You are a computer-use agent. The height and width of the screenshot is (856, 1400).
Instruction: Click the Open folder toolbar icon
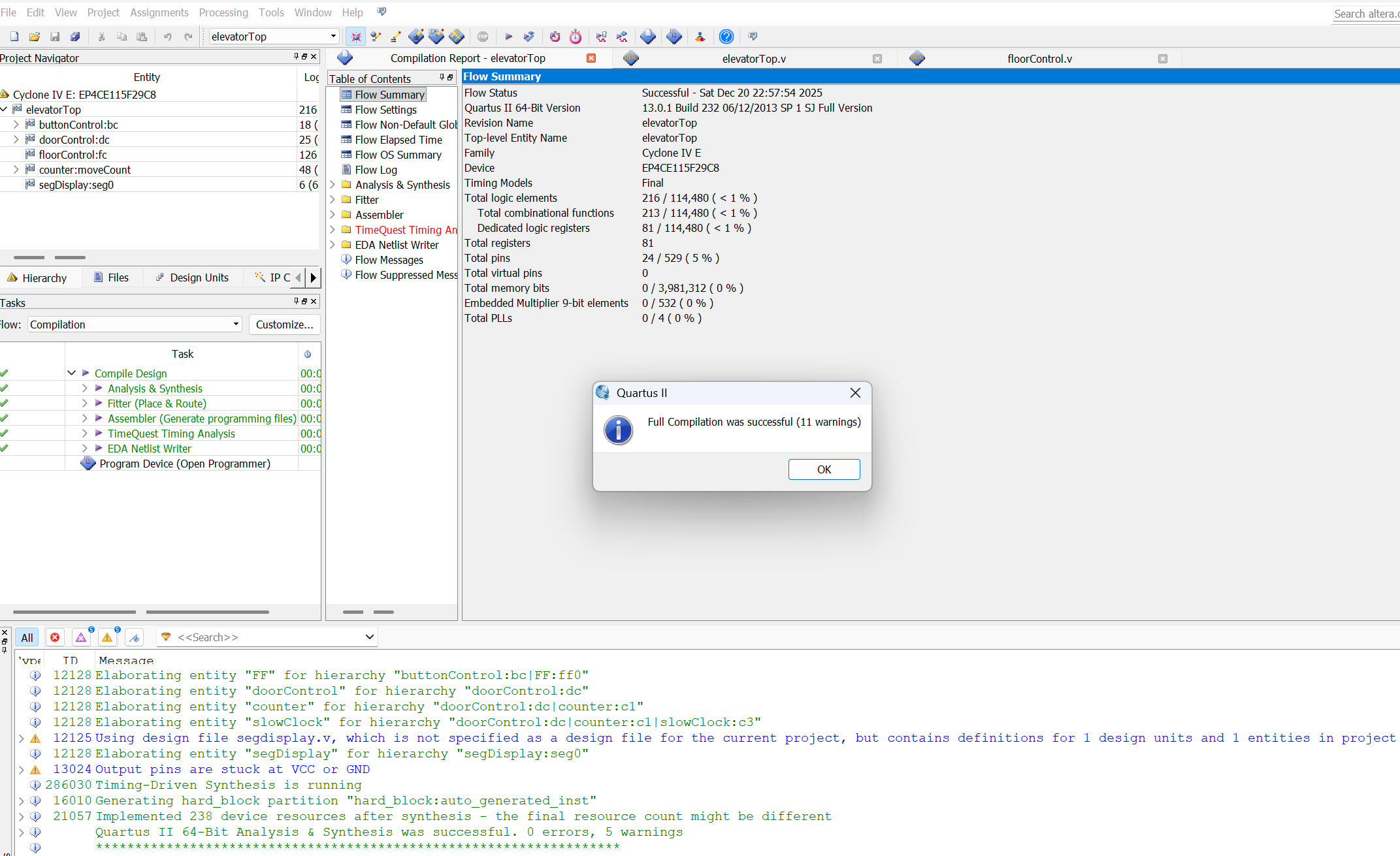tap(35, 37)
